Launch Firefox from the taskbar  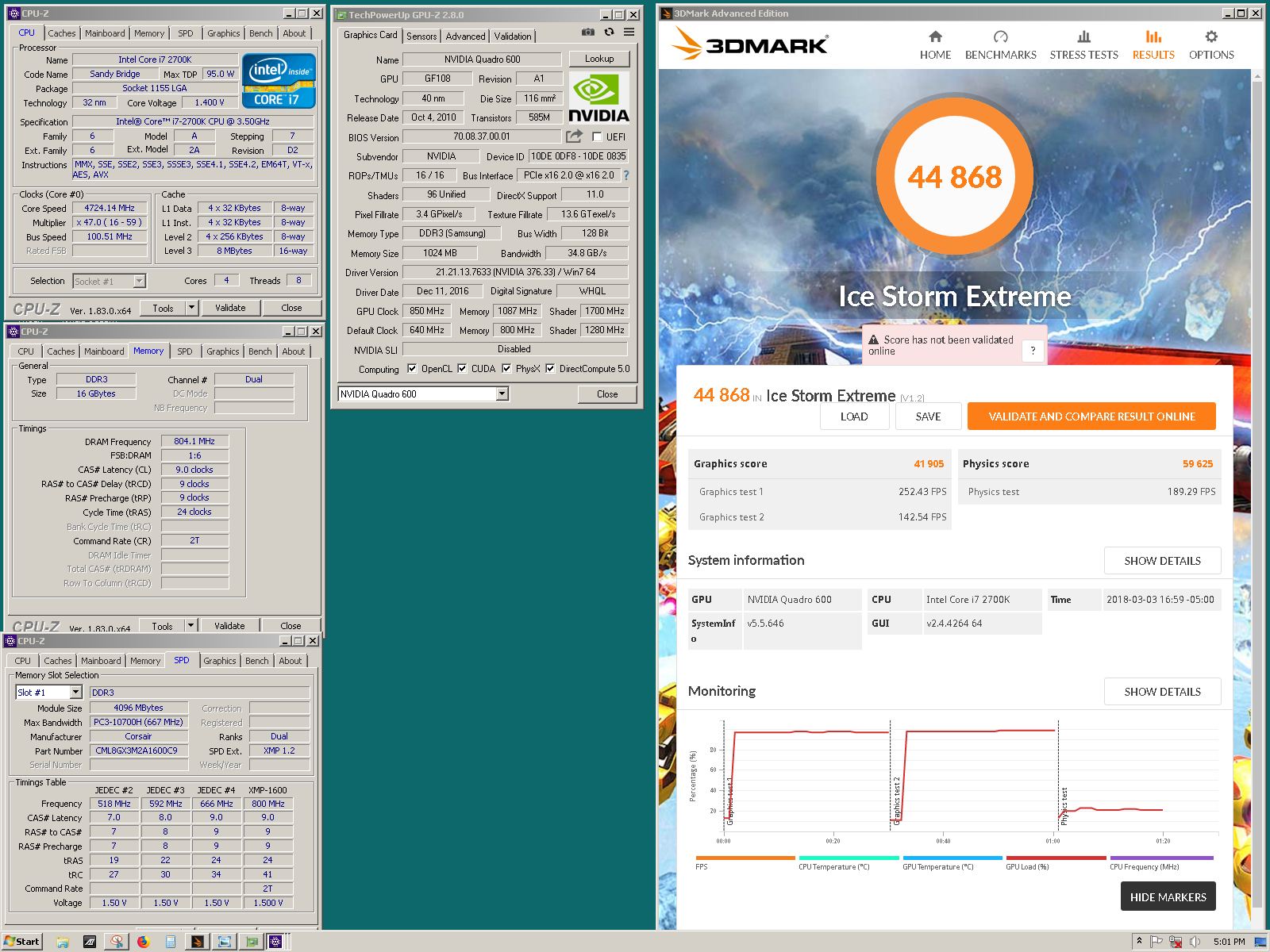[144, 942]
